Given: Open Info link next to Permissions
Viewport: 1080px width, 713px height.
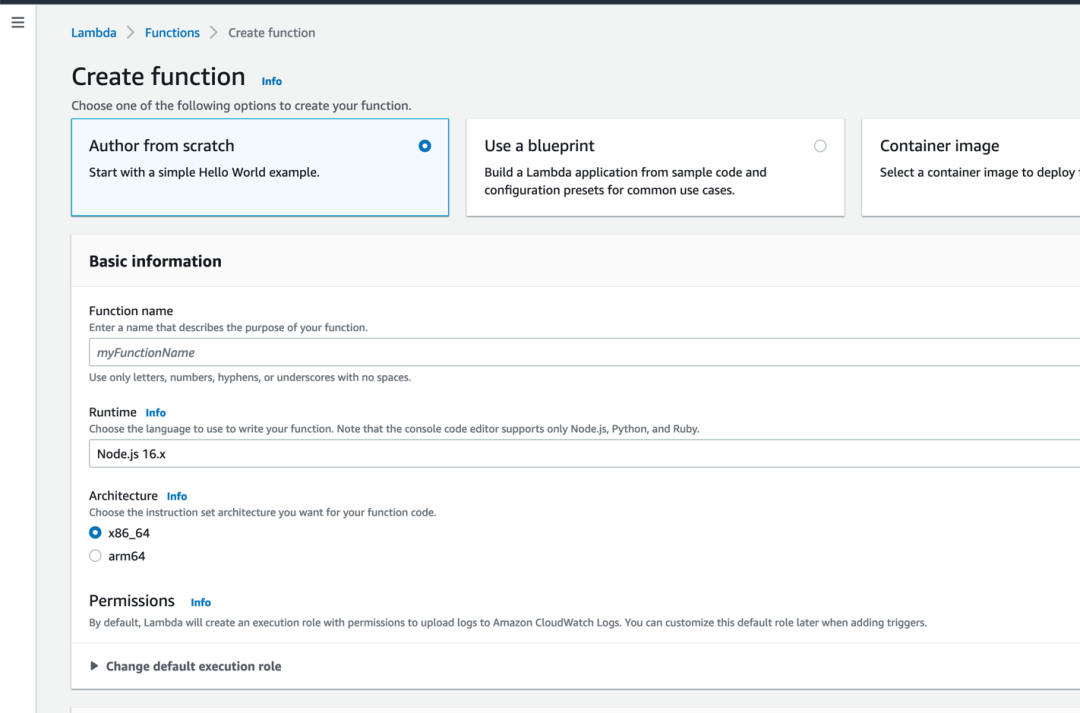Looking at the screenshot, I should coord(201,602).
